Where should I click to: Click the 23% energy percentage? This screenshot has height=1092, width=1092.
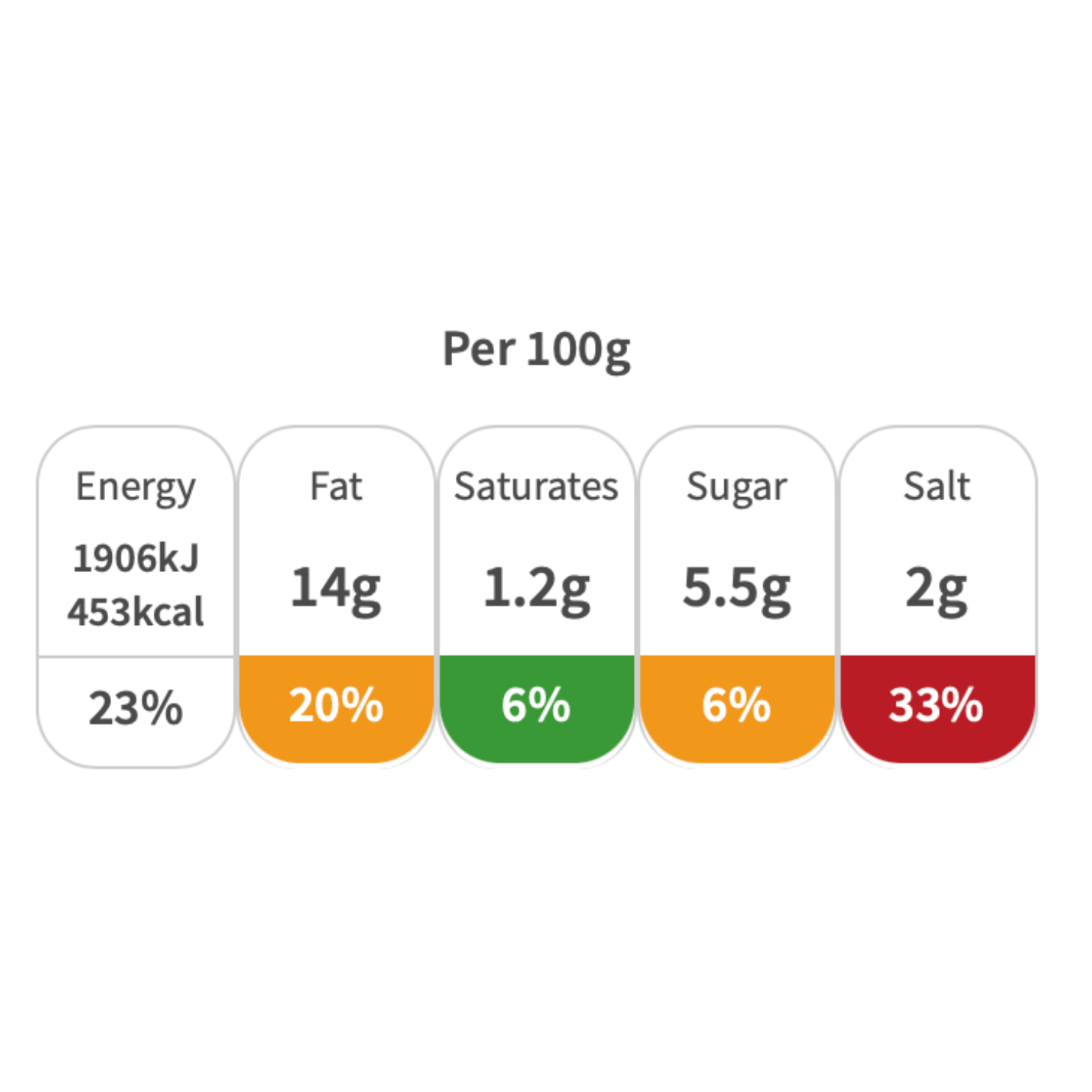point(136,708)
